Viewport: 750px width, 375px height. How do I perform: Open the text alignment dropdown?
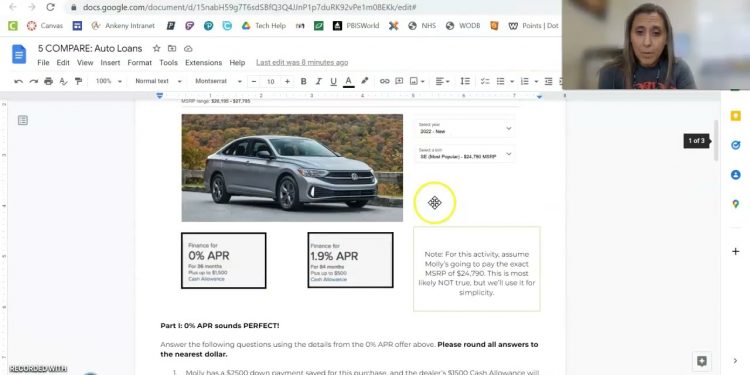tap(442, 81)
